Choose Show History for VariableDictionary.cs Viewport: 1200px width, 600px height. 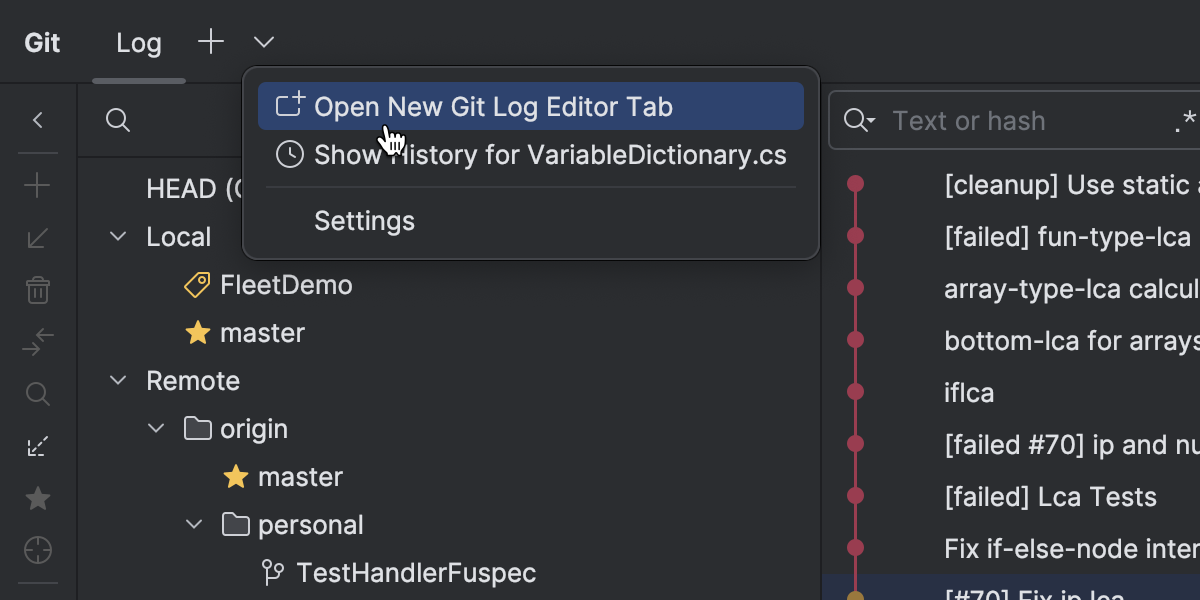point(550,155)
